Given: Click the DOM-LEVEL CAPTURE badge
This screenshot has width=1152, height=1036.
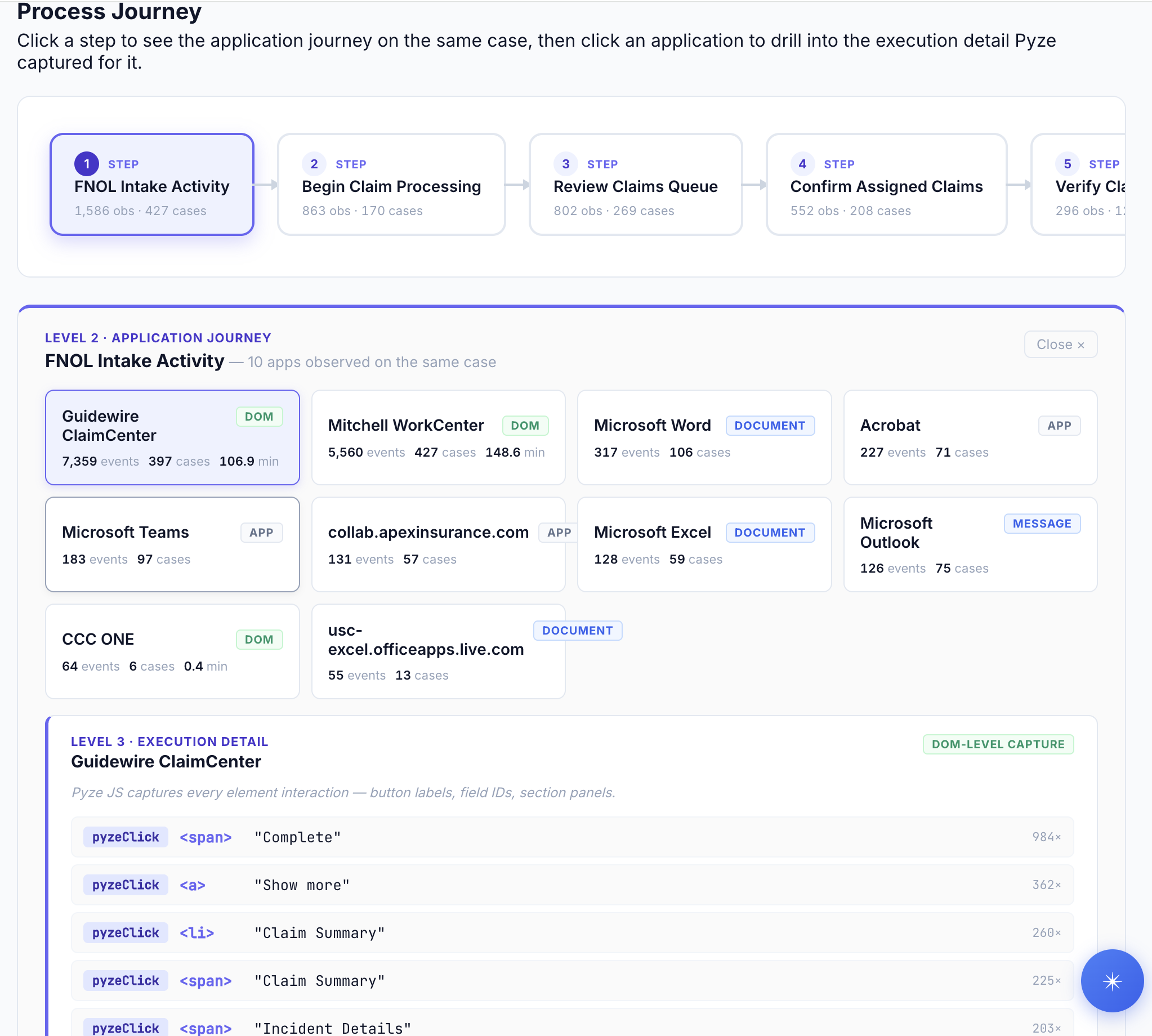Looking at the screenshot, I should (998, 744).
